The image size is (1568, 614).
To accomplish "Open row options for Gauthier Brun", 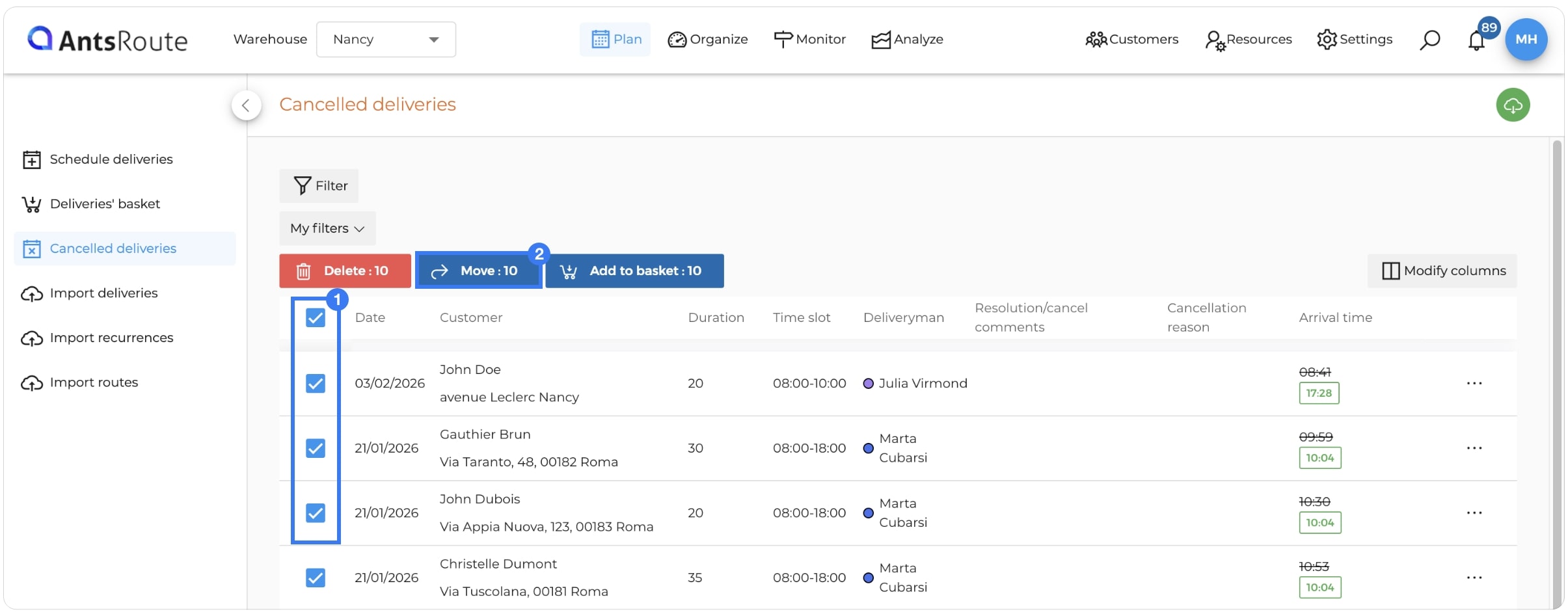I will 1474,448.
